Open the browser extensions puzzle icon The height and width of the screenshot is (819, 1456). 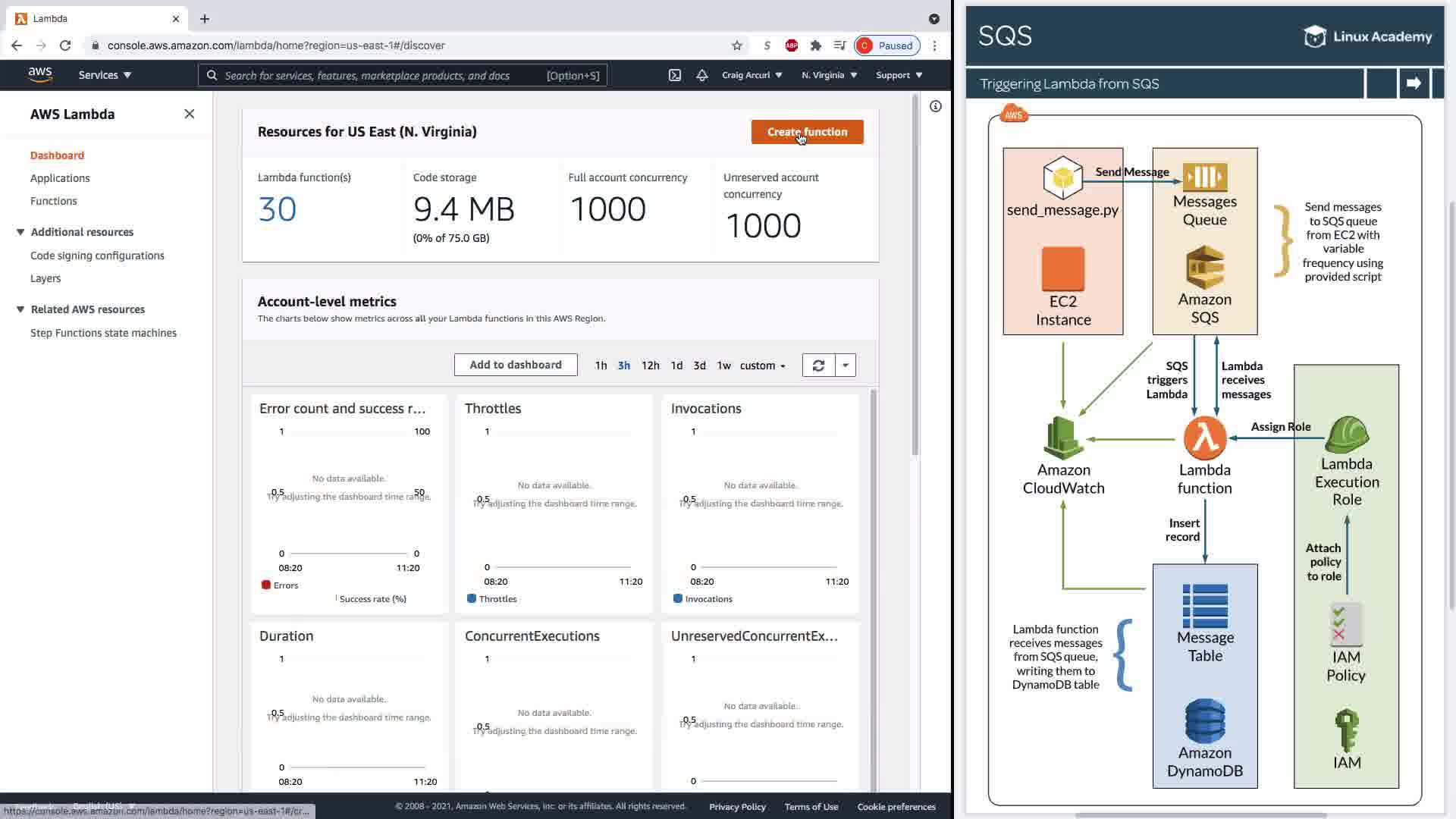816,45
